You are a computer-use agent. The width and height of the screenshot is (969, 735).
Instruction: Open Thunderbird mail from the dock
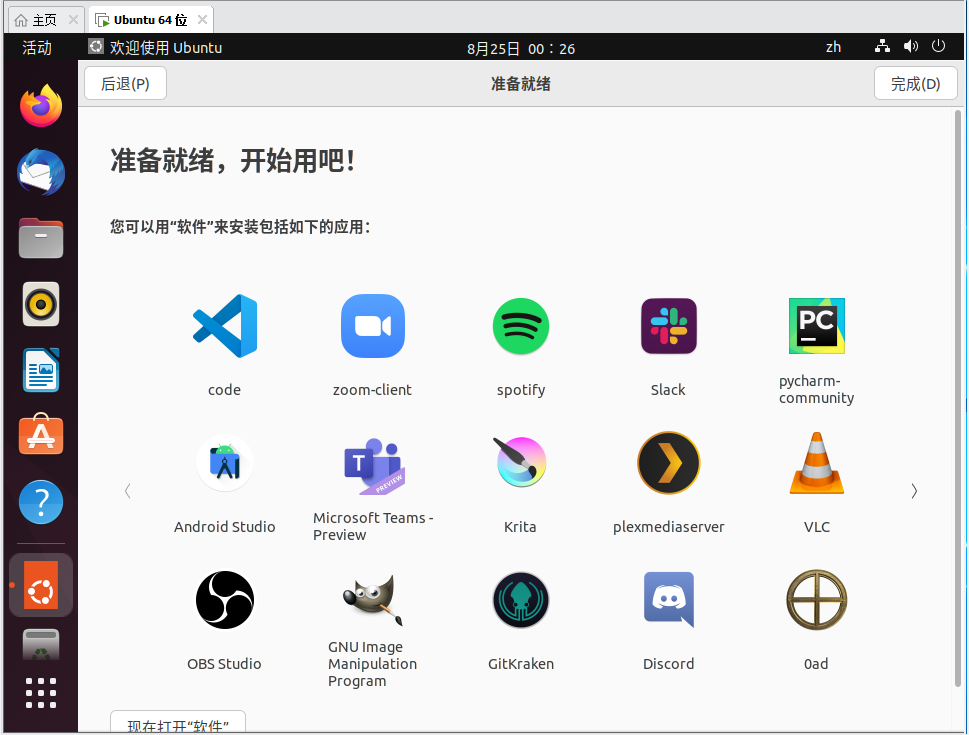(x=41, y=172)
